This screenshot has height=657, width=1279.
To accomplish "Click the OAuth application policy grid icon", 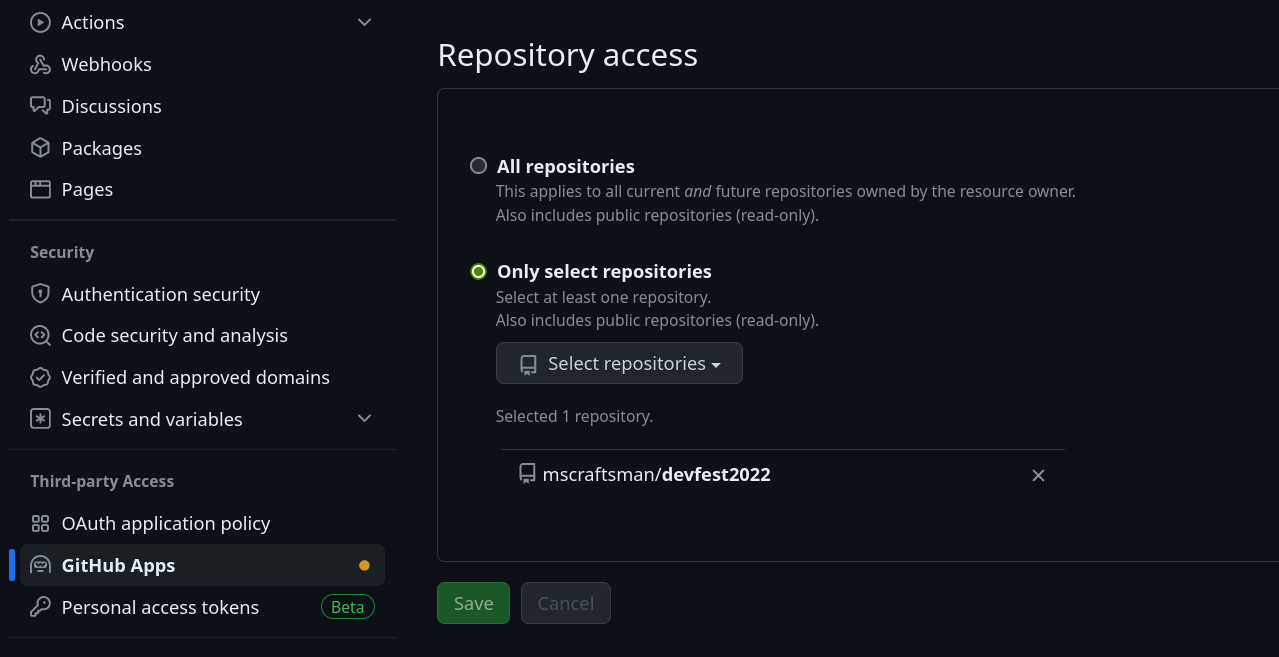I will (40, 523).
